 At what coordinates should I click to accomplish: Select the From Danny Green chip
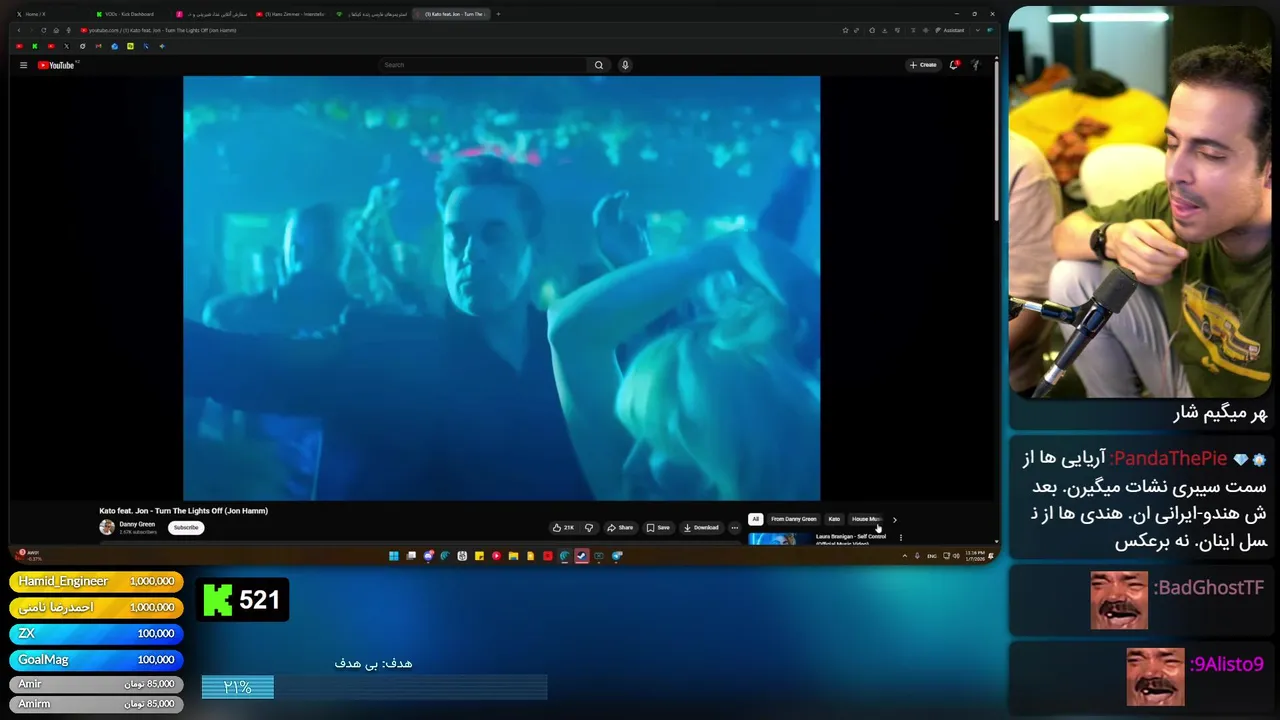793,519
